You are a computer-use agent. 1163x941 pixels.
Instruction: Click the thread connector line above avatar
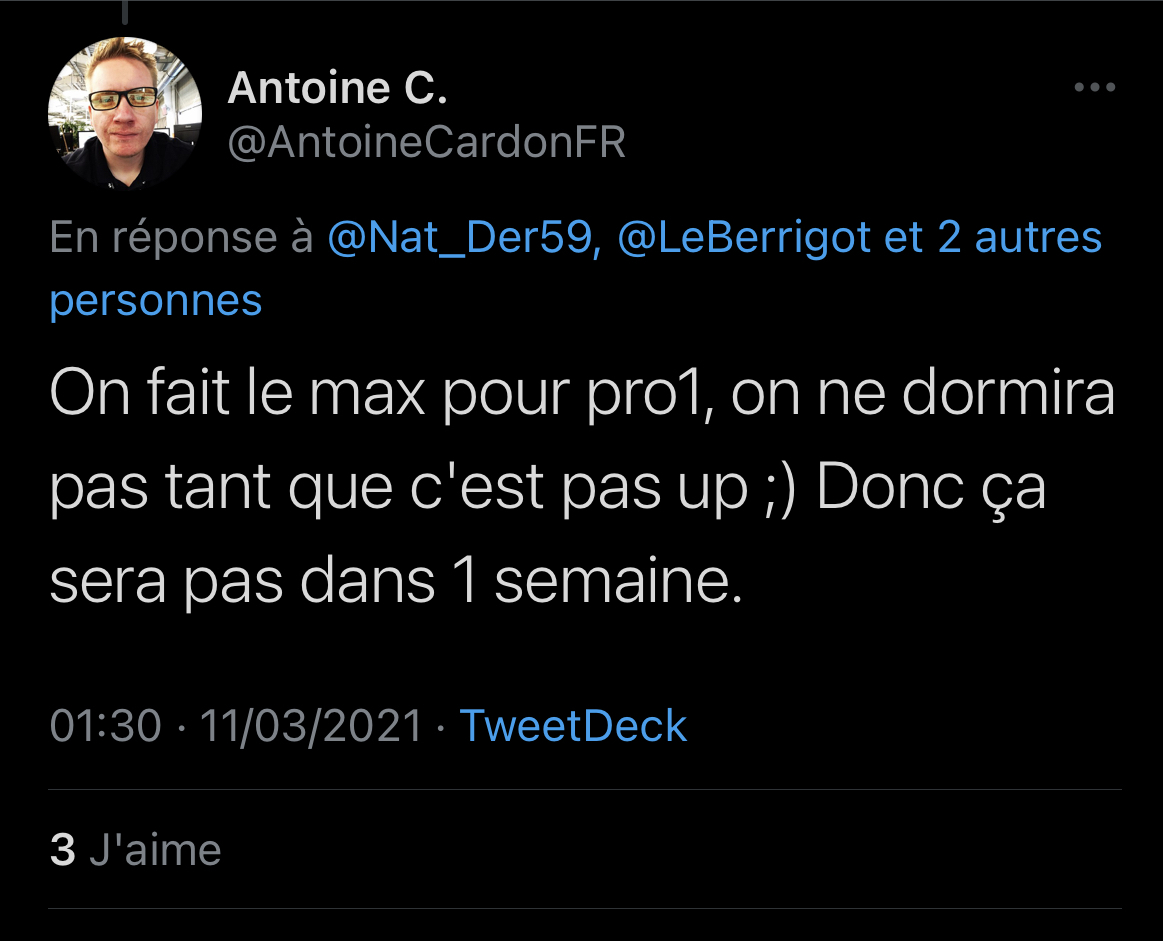[x=125, y=12]
